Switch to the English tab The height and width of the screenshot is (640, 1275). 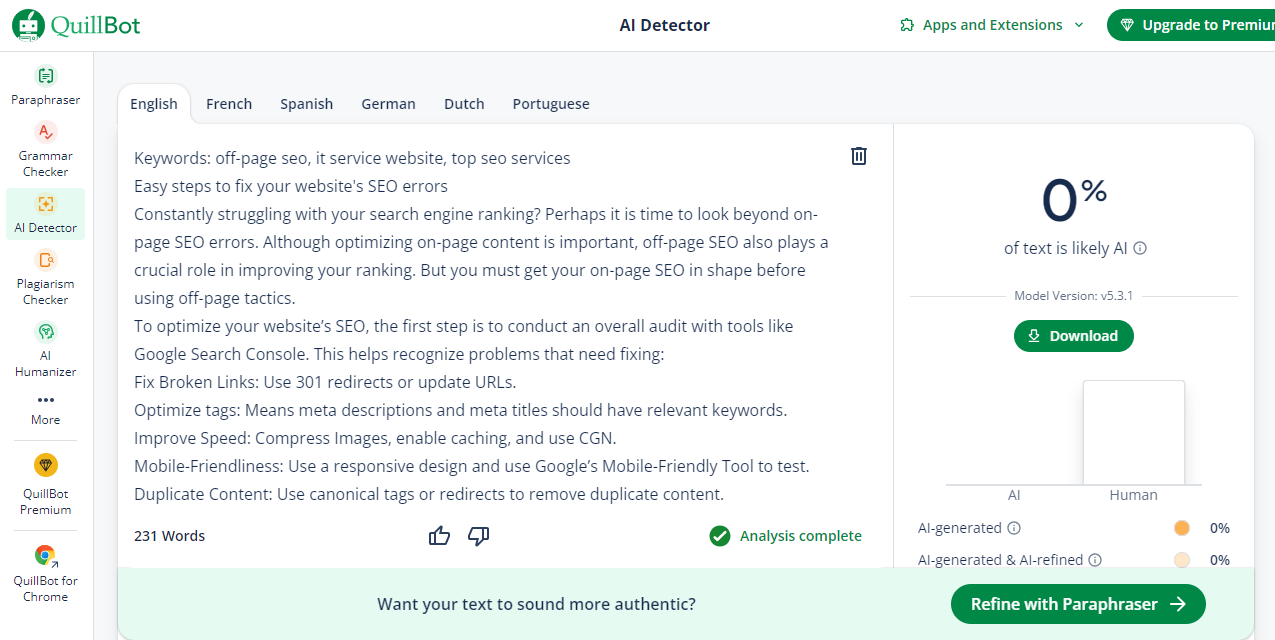154,104
